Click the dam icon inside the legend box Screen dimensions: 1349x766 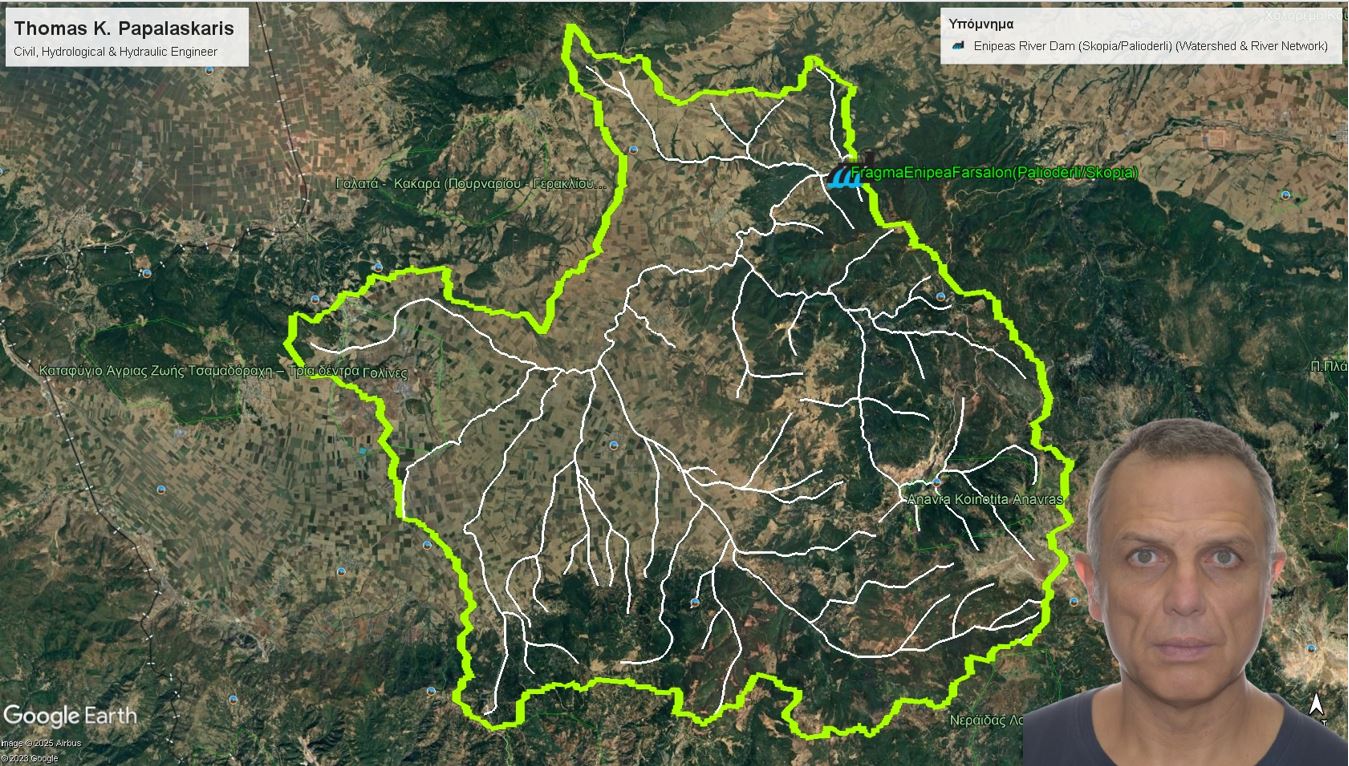click(x=958, y=46)
